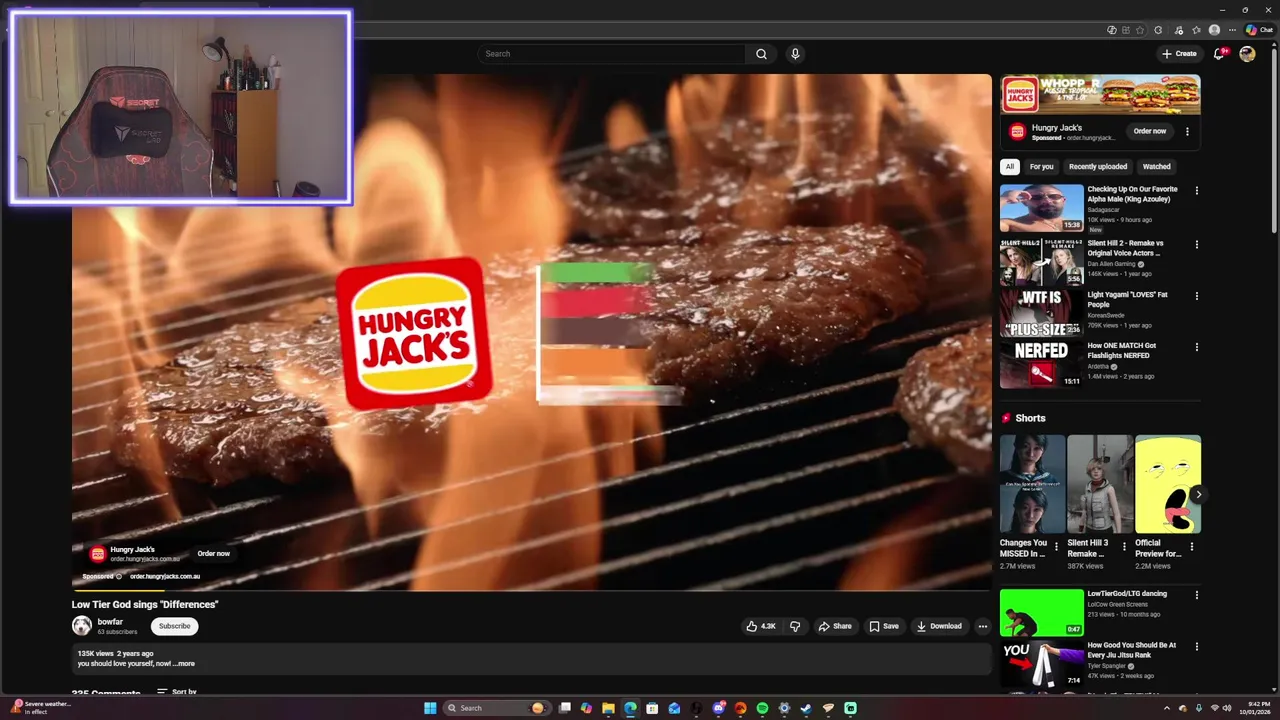Image resolution: width=1280 pixels, height=720 pixels.
Task: Open Spotify from taskbar
Action: 762,708
